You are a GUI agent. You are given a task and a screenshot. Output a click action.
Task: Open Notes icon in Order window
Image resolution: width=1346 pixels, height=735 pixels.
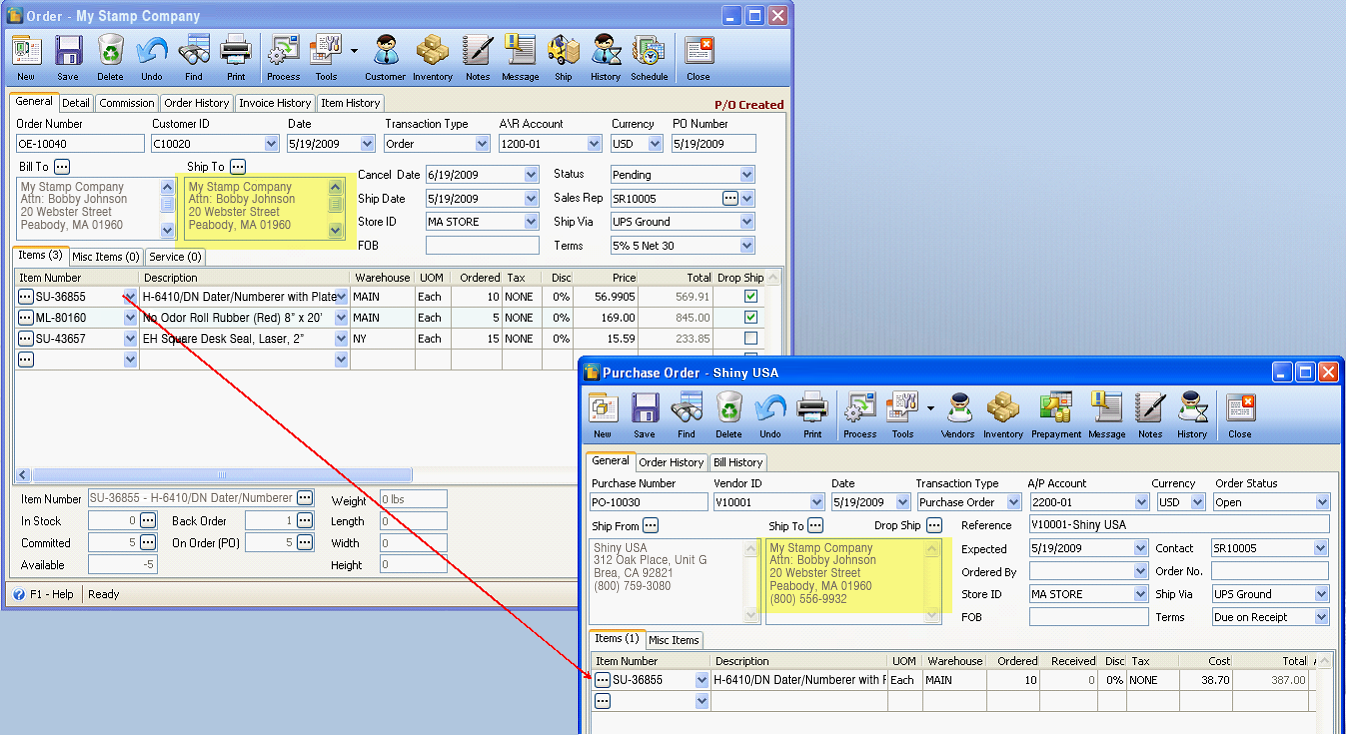coord(478,50)
